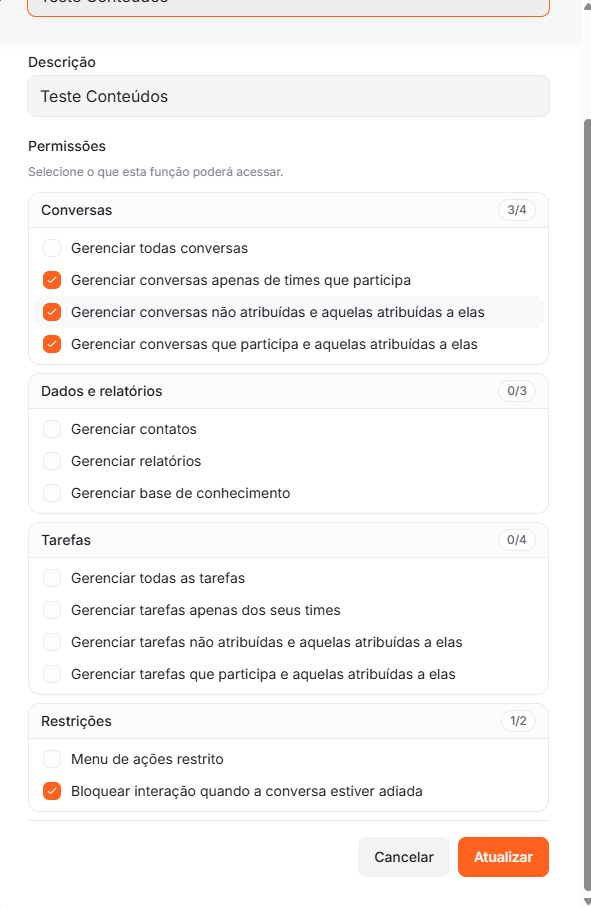Check Gerenciar tarefas não atribuídas option
This screenshot has height=907, width=591.
(x=52, y=642)
